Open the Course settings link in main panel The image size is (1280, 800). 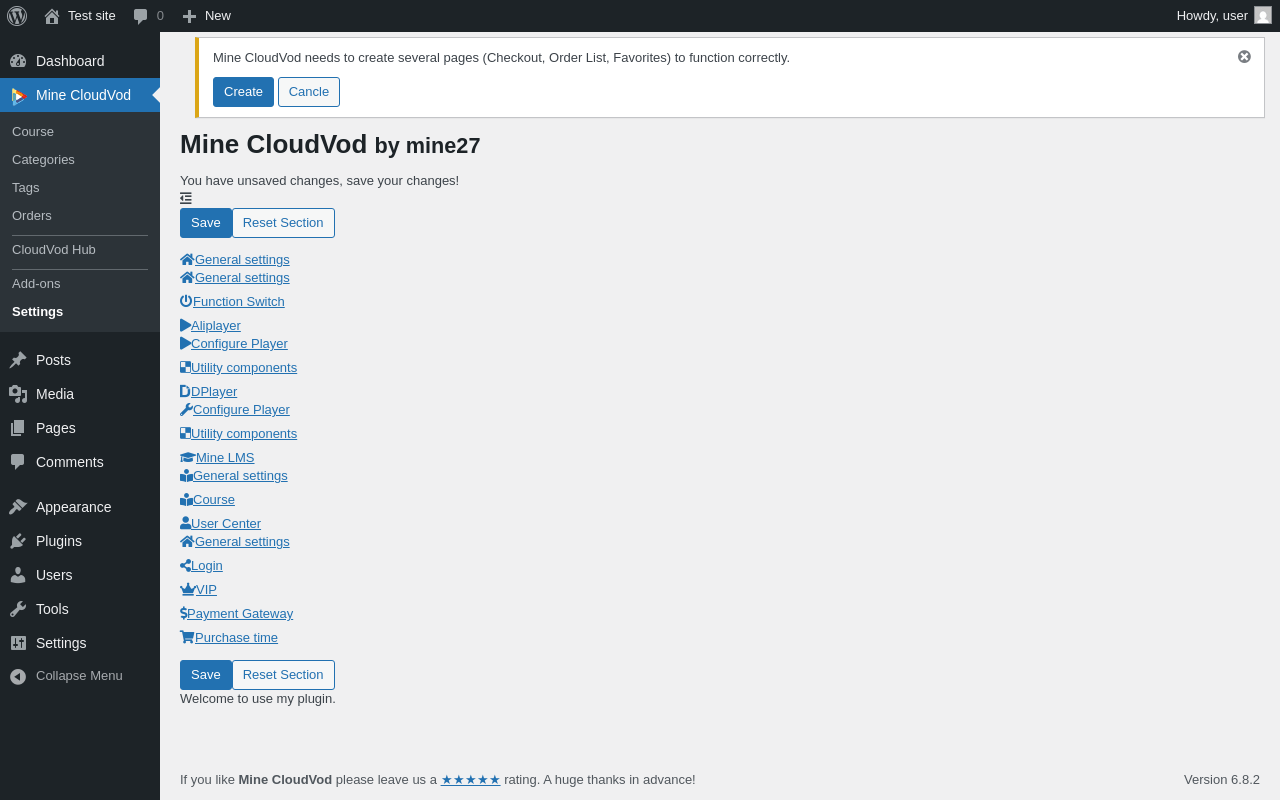214,499
